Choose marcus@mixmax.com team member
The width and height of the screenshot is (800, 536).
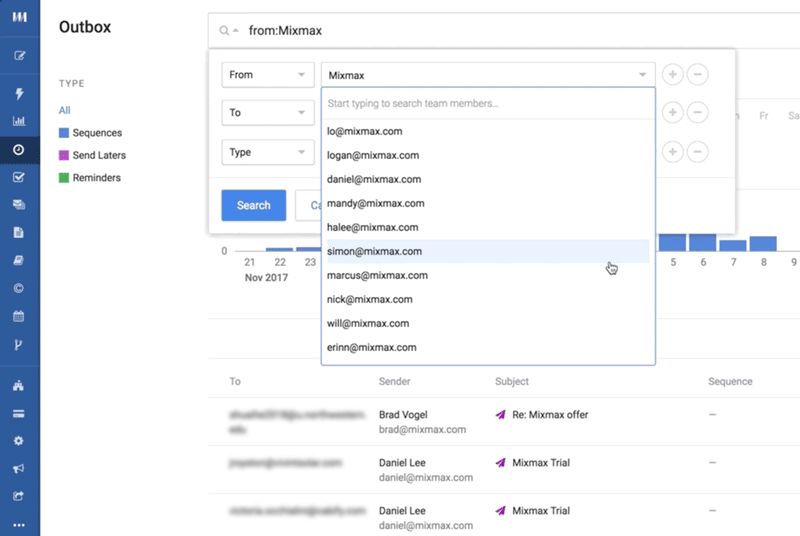coord(488,275)
